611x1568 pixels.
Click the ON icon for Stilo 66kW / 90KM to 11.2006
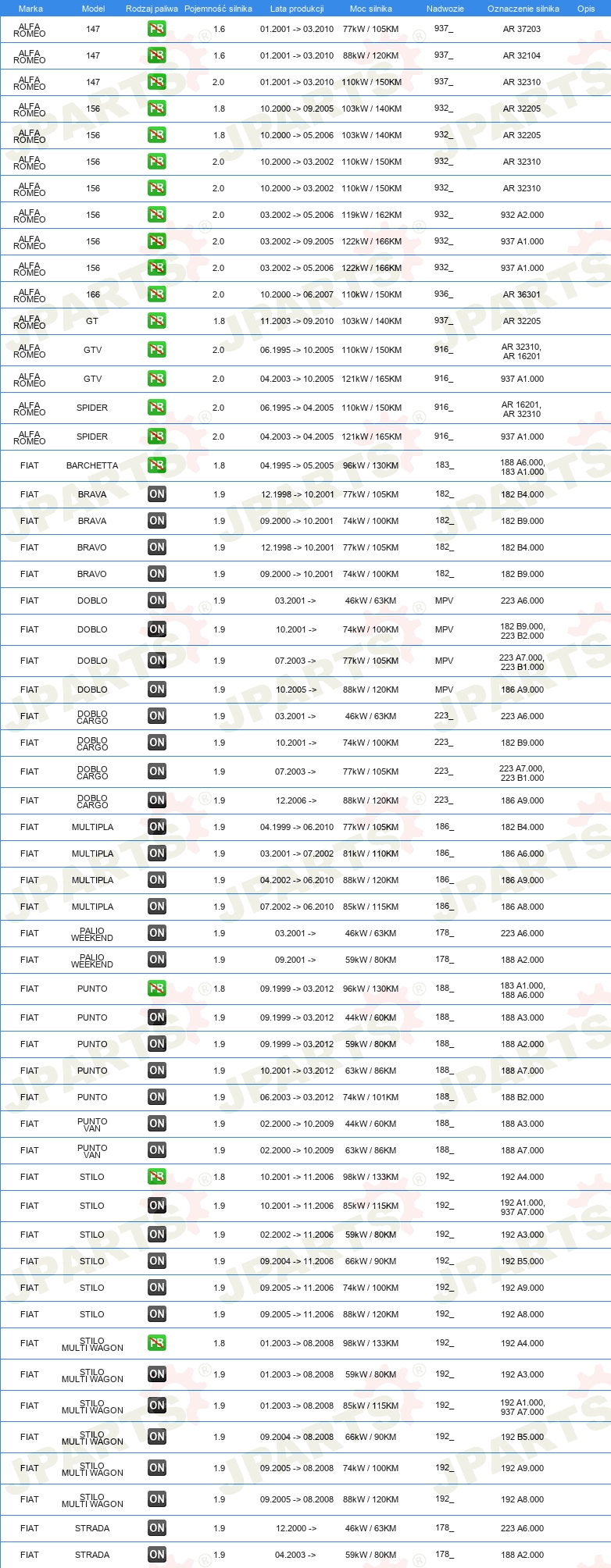coord(156,1261)
